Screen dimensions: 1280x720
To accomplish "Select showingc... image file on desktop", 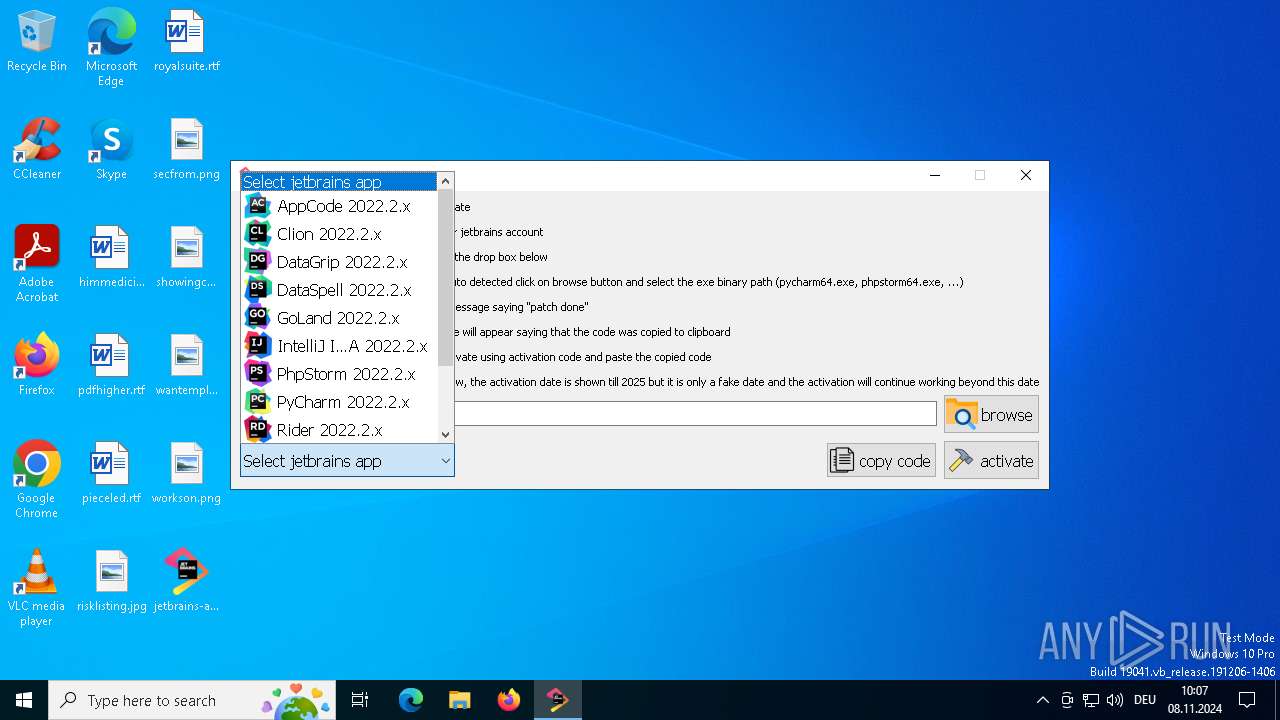I will coord(186,258).
